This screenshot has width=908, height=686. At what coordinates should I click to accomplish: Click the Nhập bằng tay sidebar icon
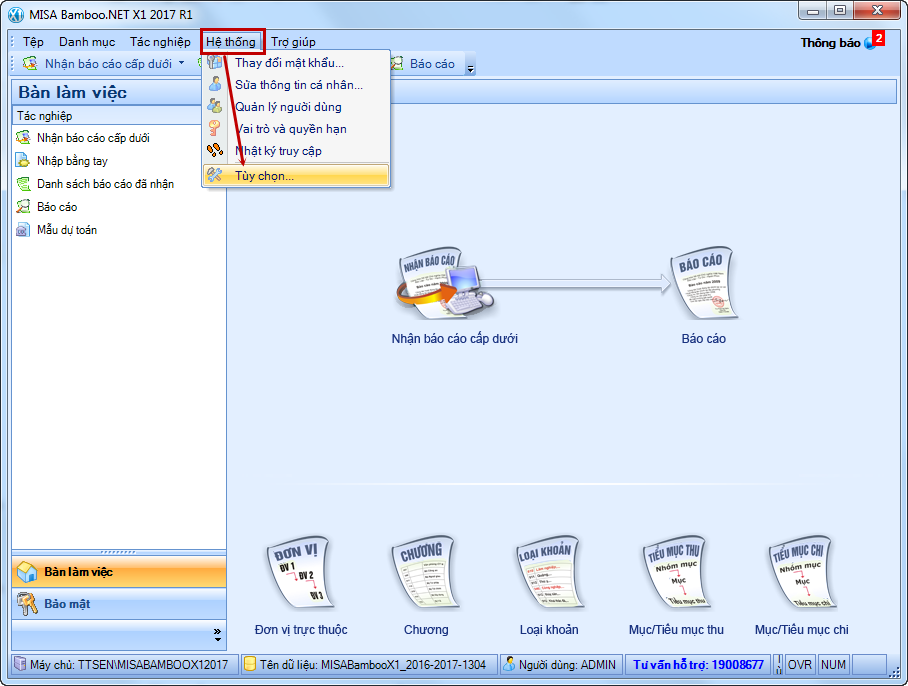(x=23, y=160)
